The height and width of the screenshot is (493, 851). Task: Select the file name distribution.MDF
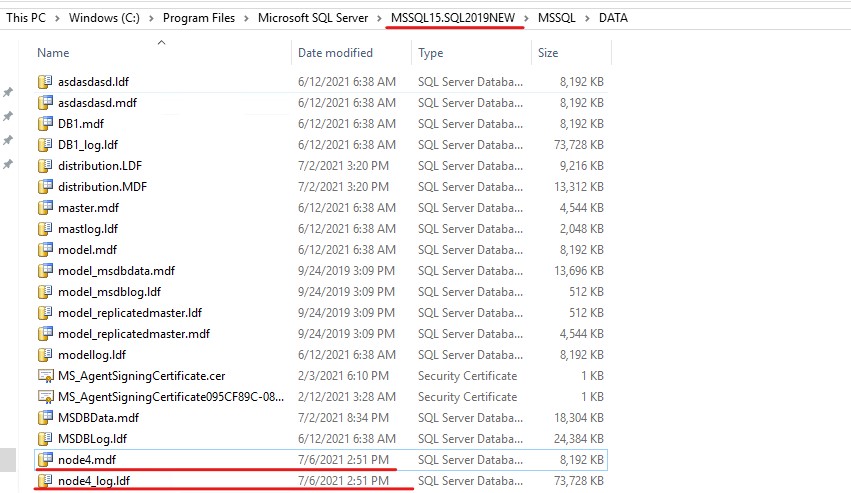click(103, 187)
